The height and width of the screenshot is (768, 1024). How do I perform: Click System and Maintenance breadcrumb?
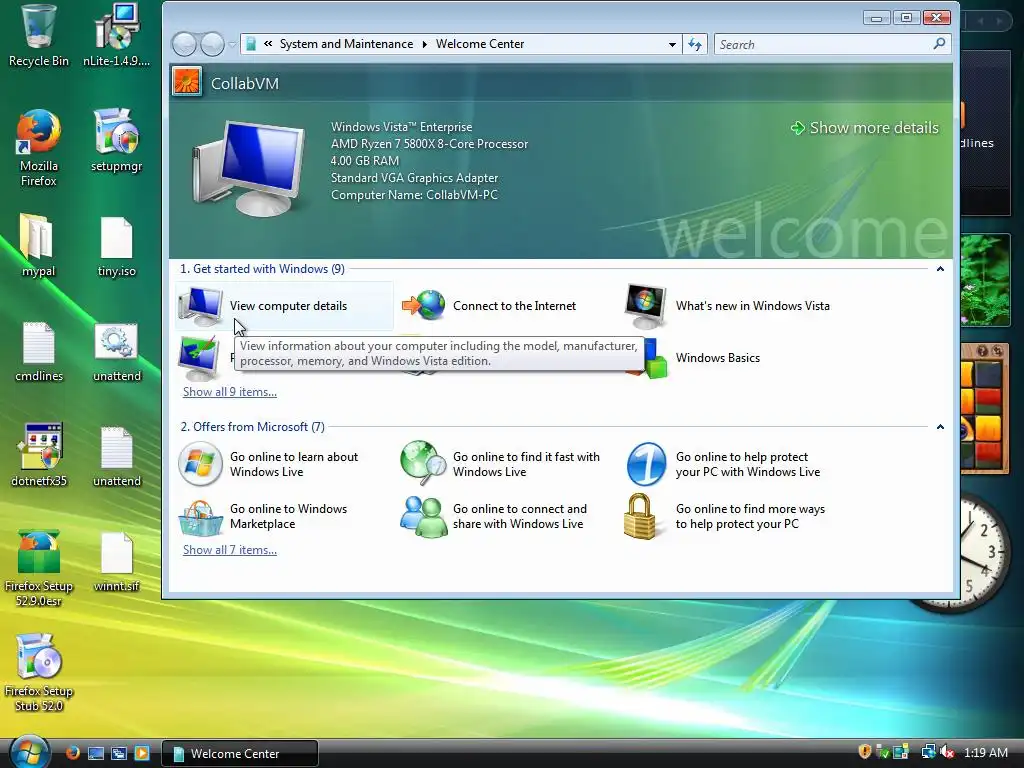point(346,44)
